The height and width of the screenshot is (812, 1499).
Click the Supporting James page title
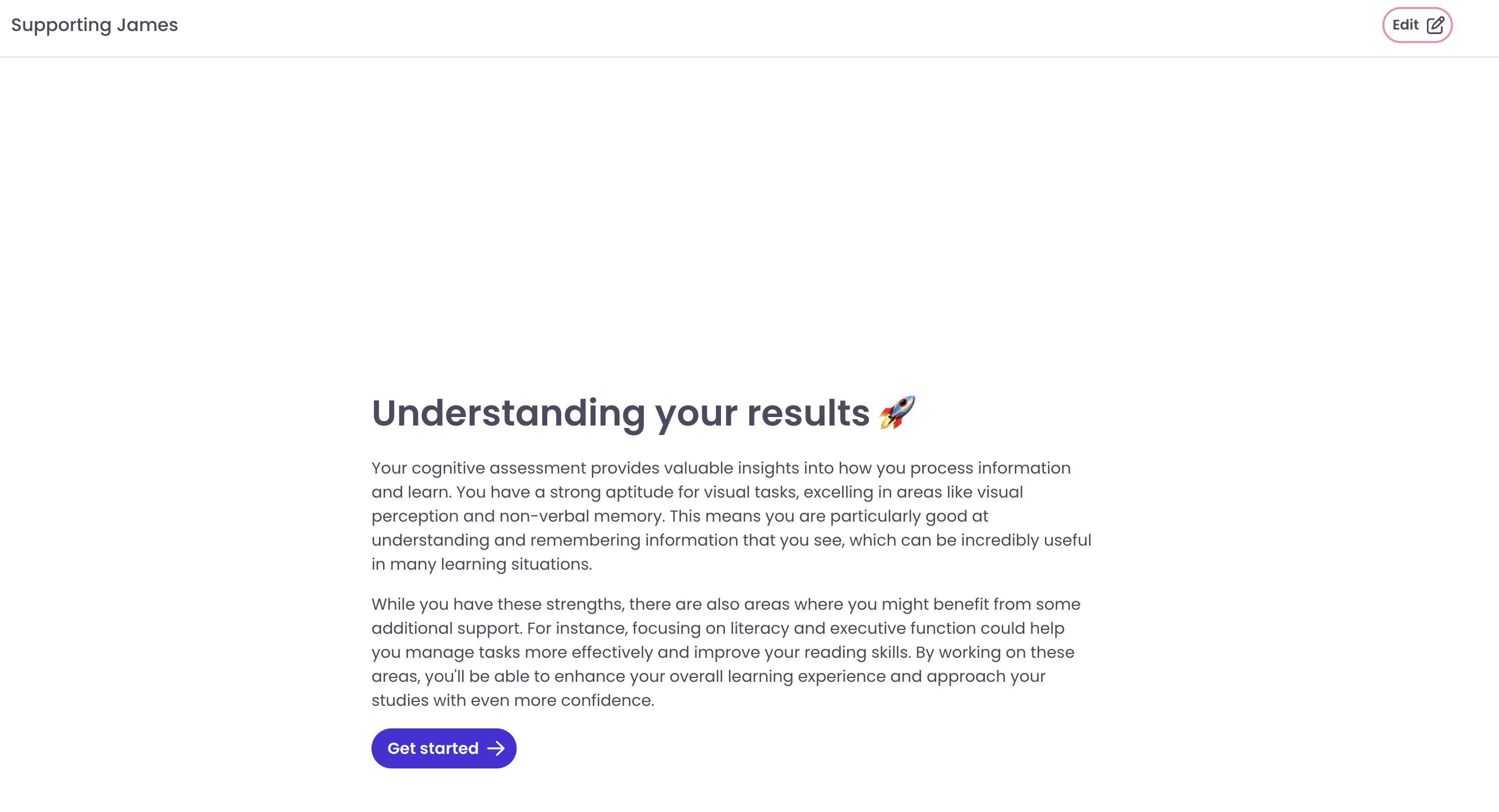94,25
